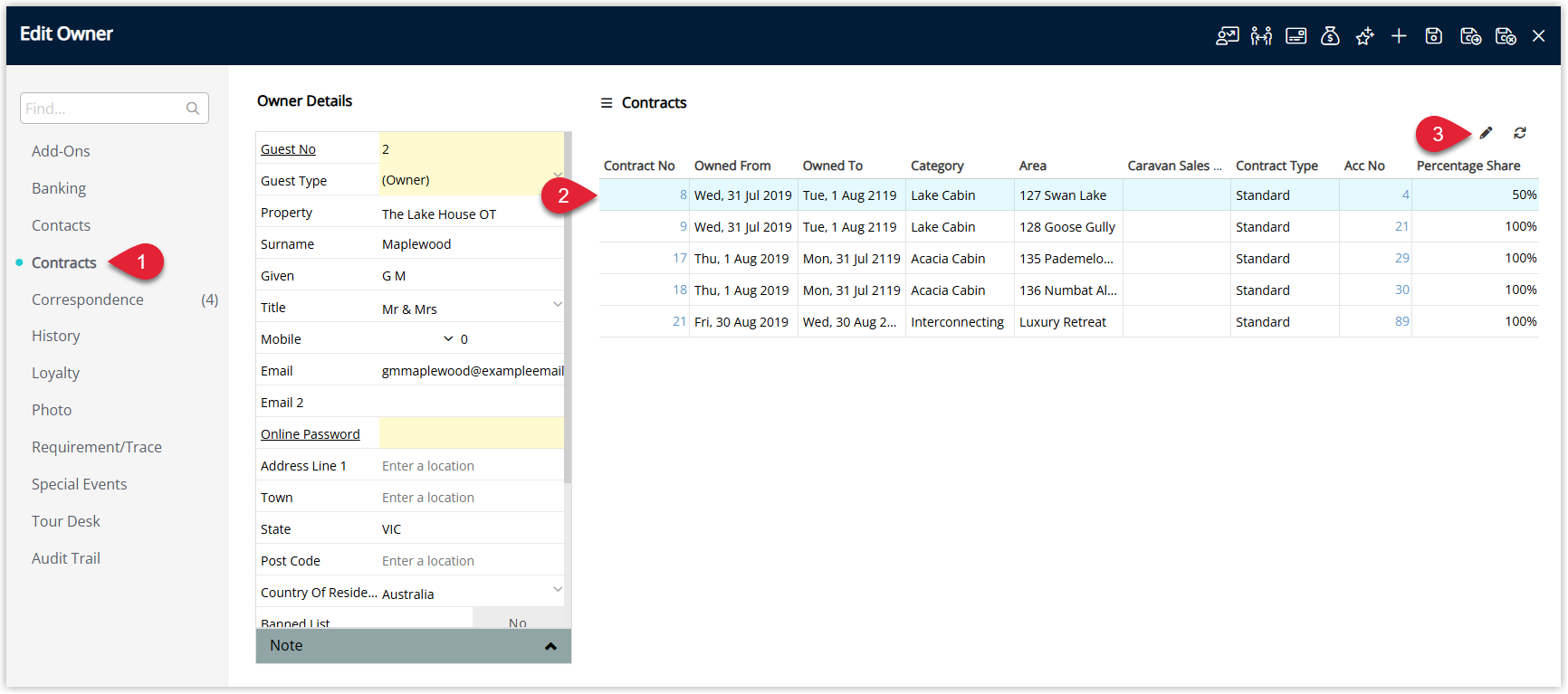Sort by Owned From column header
1568x694 pixels.
[732, 166]
